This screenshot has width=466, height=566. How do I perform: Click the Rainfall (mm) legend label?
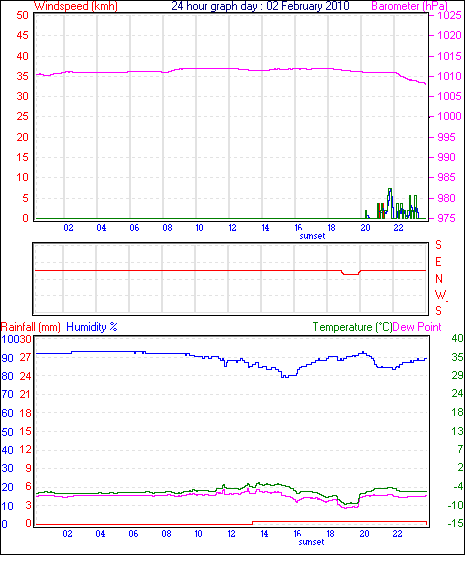[30, 327]
